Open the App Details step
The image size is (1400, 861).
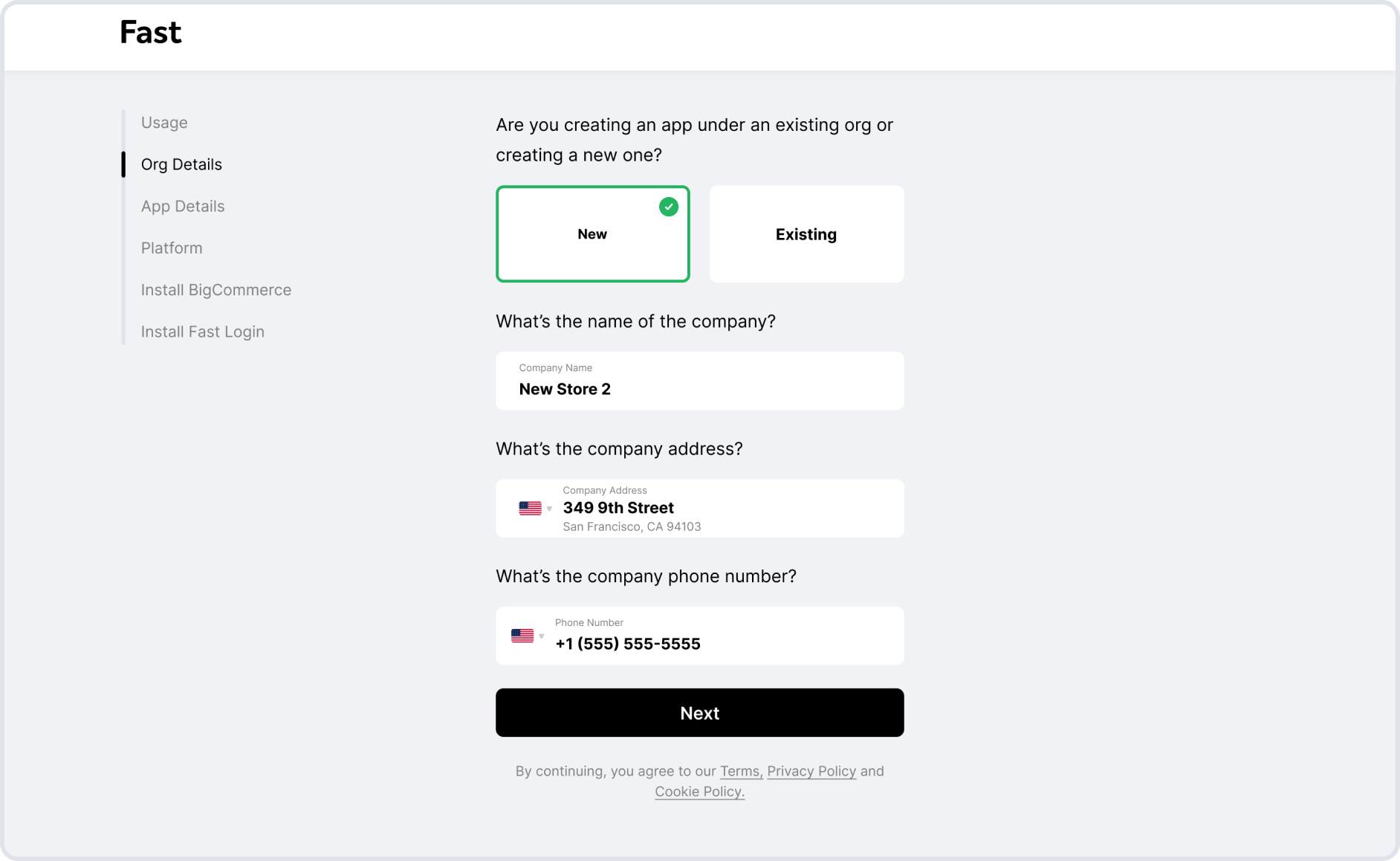(183, 206)
